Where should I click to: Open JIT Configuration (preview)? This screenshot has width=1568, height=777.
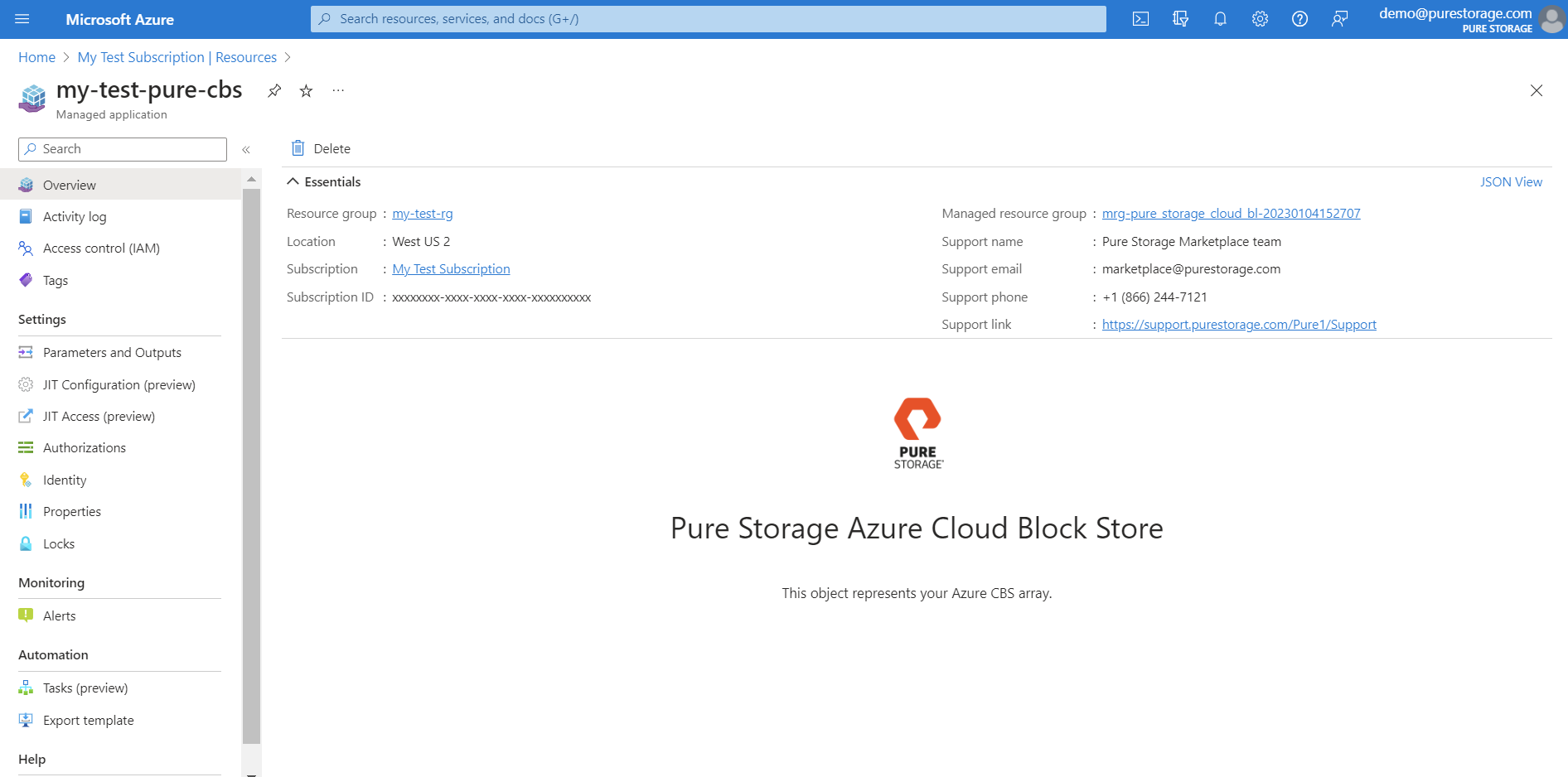pos(120,385)
